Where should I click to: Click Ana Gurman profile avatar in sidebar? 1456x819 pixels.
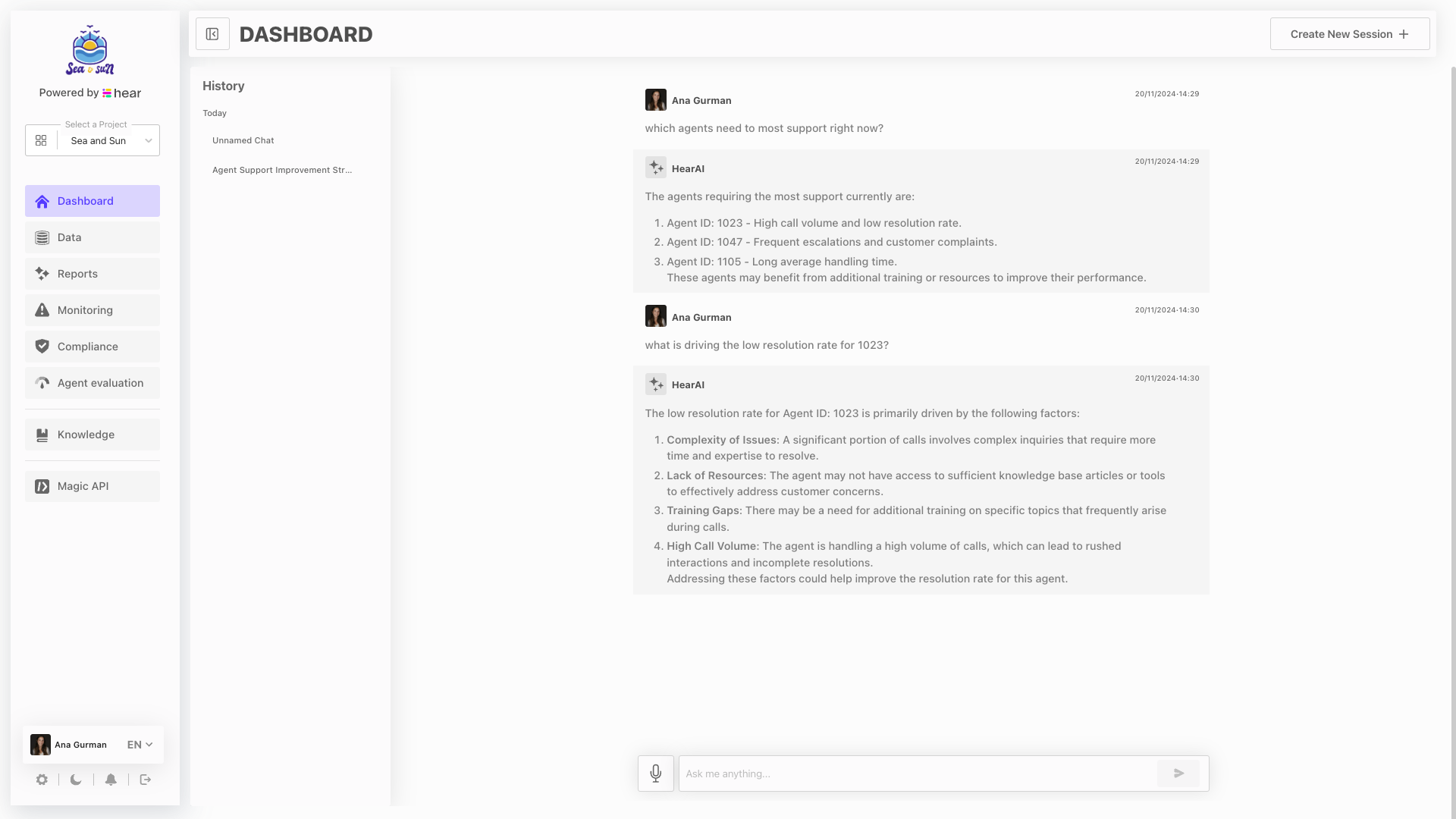(40, 745)
